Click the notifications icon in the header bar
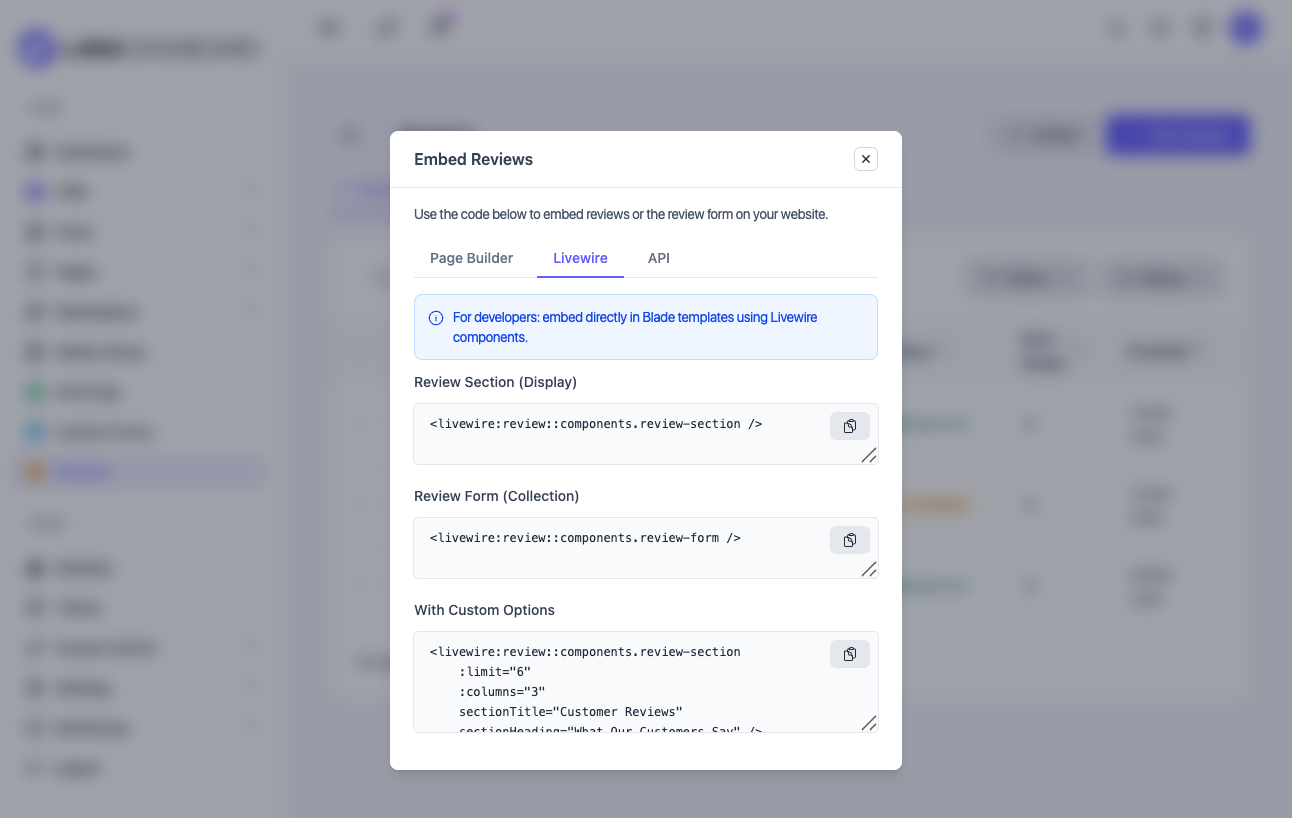 tap(1158, 27)
